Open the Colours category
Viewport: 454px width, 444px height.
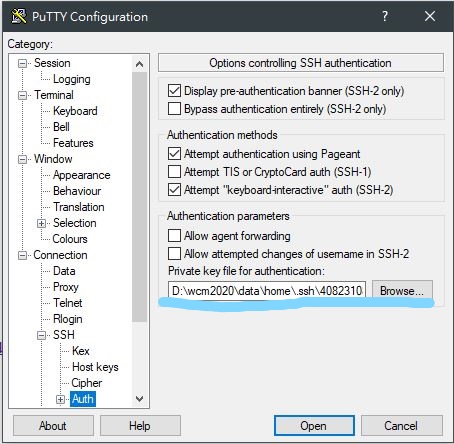pos(70,239)
